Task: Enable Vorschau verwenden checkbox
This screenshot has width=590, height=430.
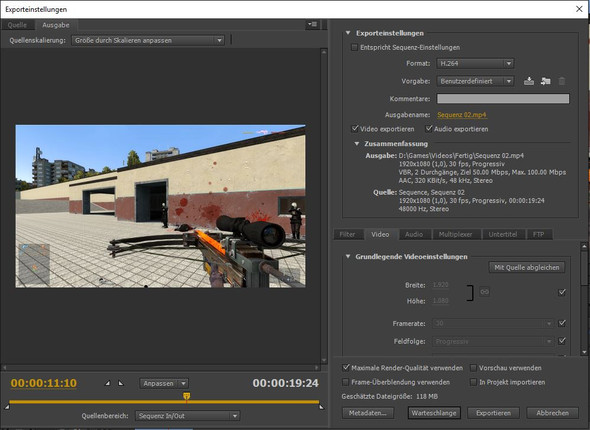Action: [x=473, y=368]
